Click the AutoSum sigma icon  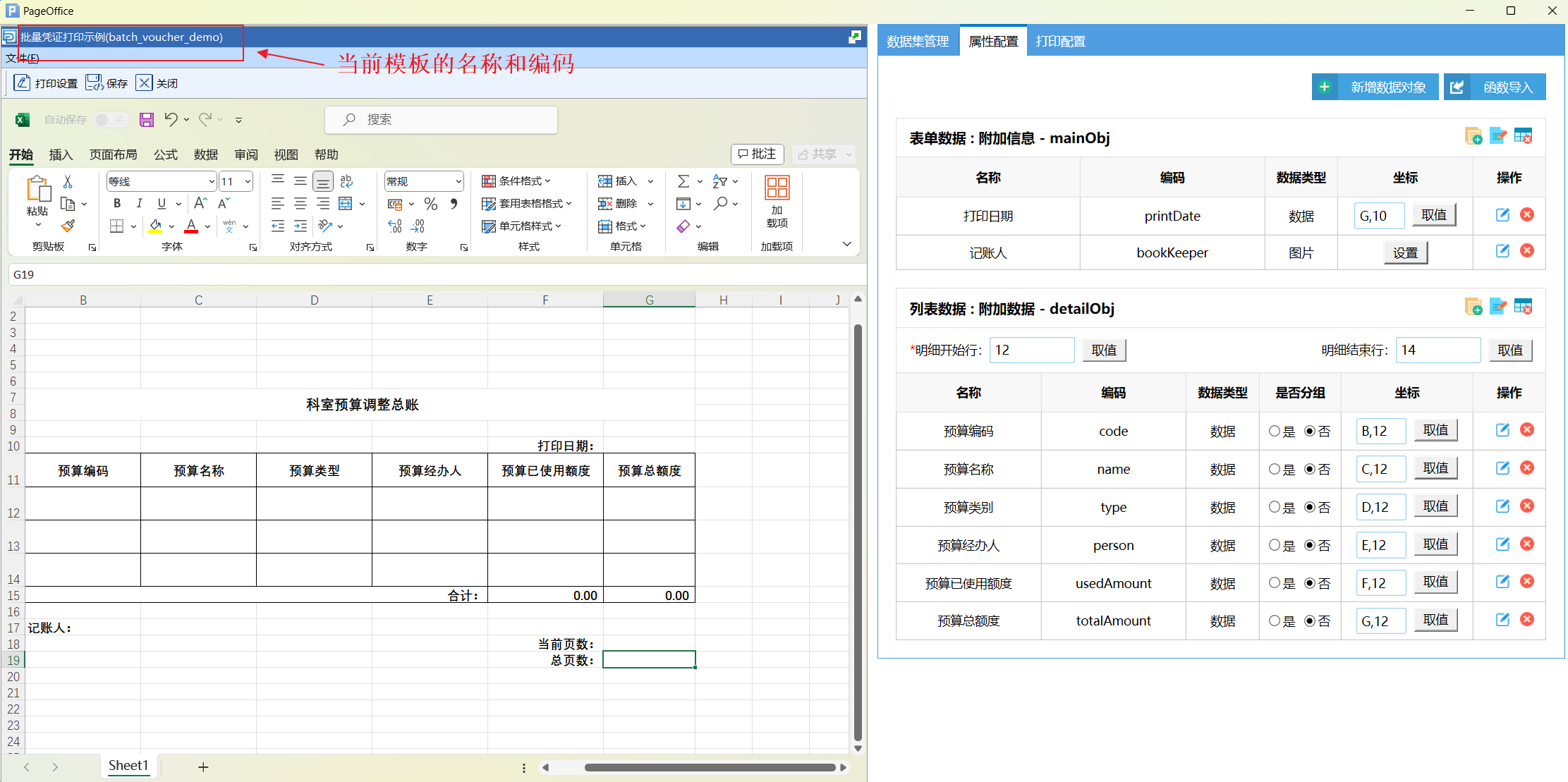[683, 181]
